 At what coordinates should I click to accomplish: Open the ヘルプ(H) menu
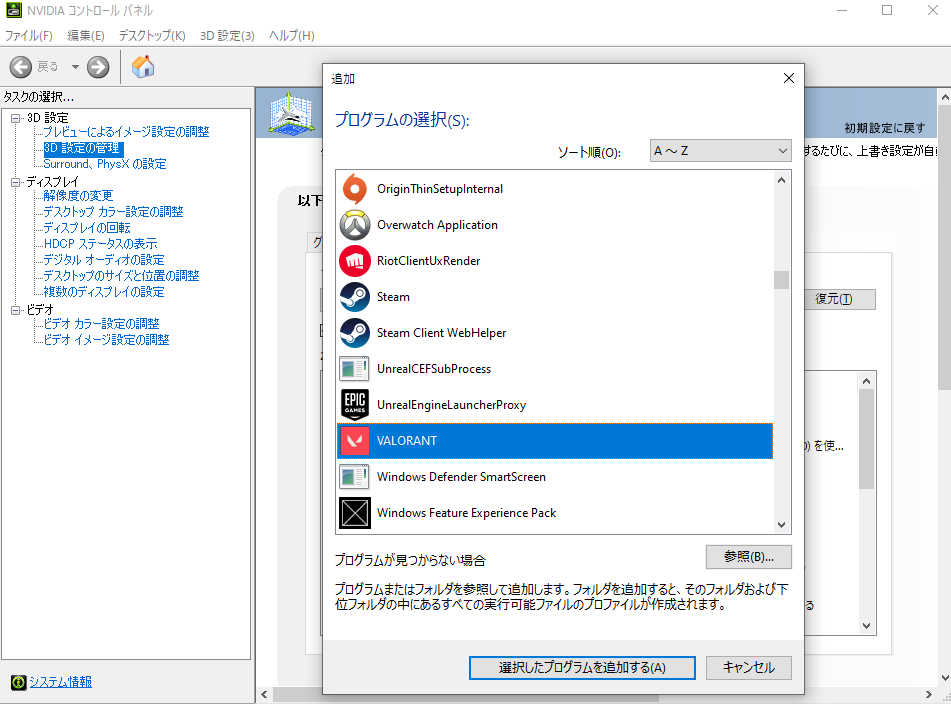(292, 36)
